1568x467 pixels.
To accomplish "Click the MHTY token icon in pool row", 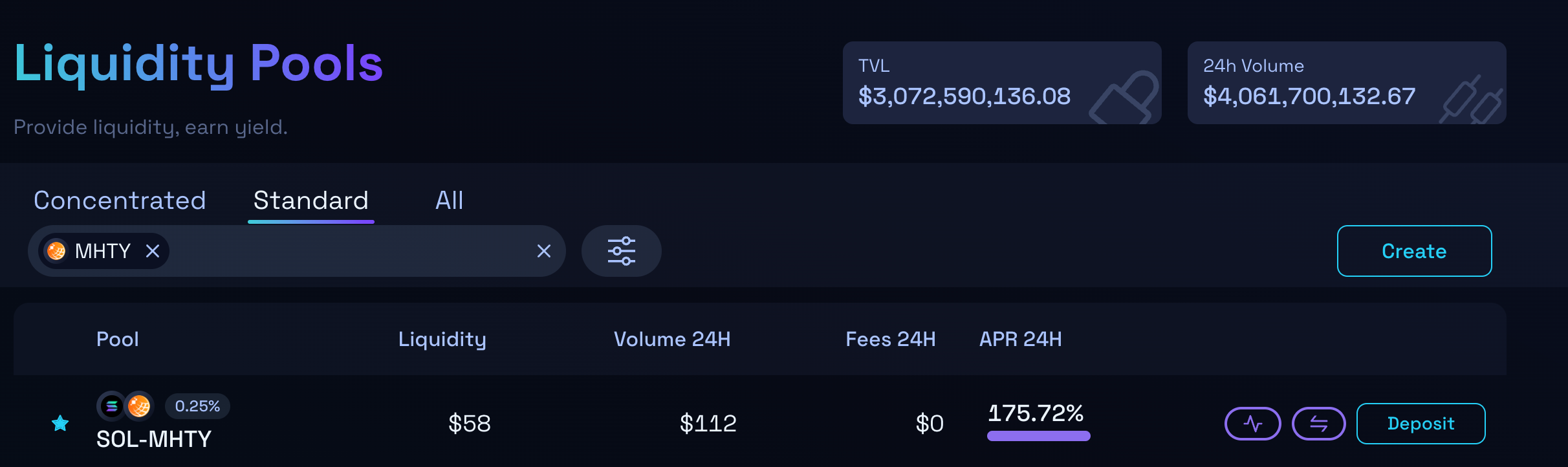I will (x=139, y=406).
